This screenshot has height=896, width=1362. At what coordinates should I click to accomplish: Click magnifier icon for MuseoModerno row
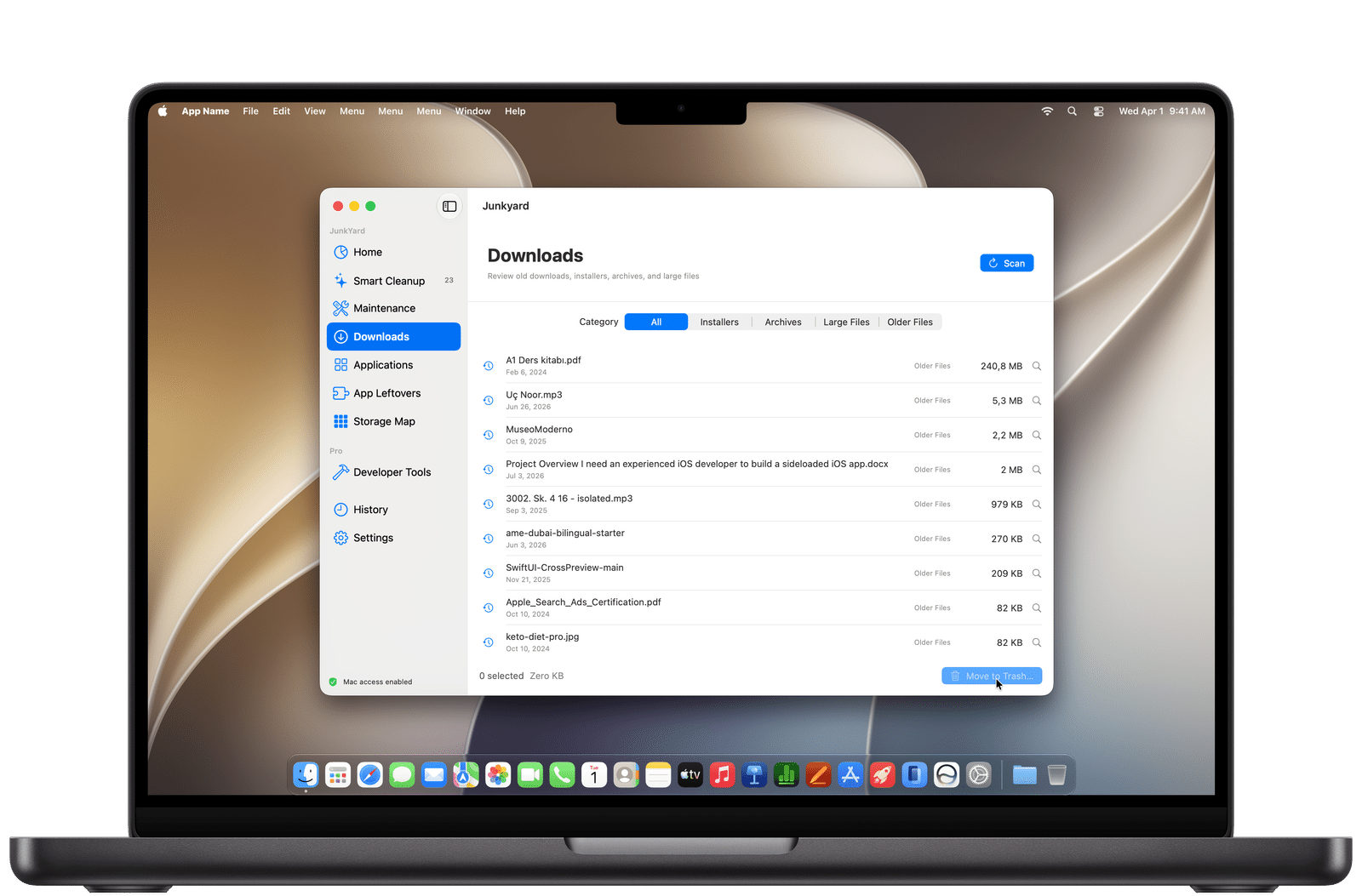pos(1037,435)
